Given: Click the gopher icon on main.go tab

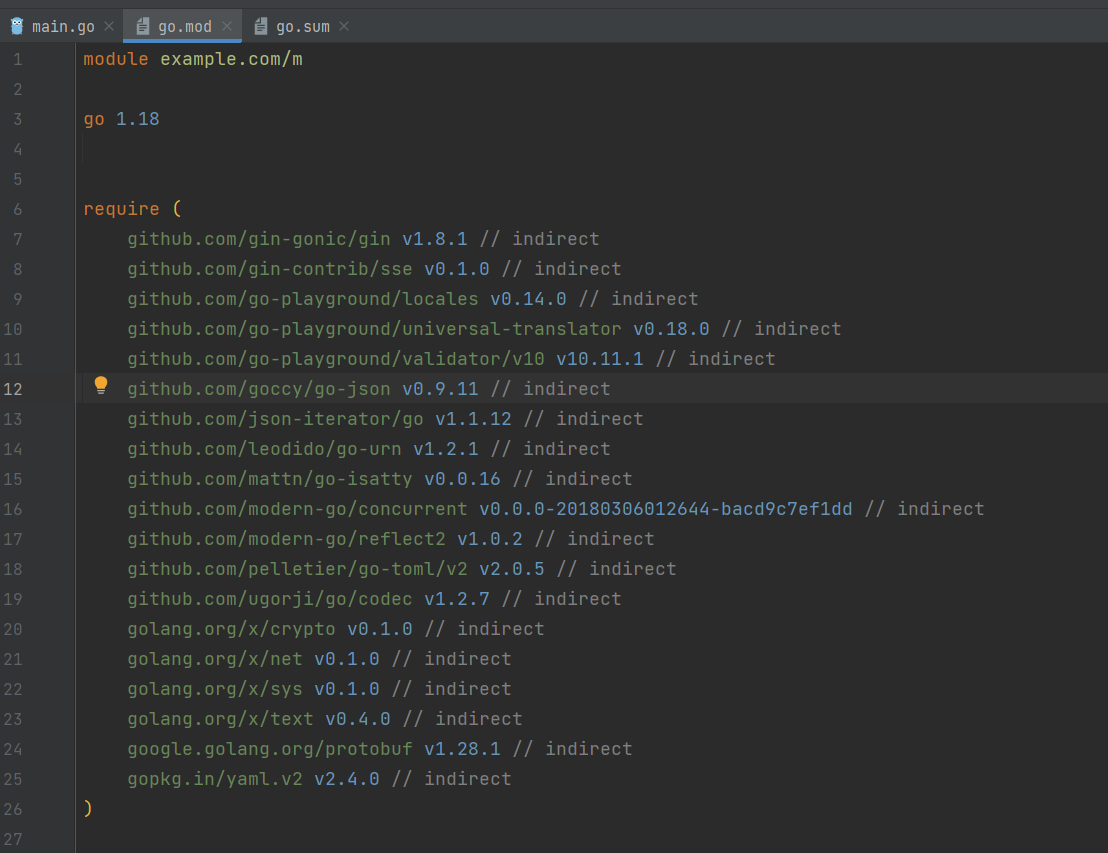Looking at the screenshot, I should [17, 26].
